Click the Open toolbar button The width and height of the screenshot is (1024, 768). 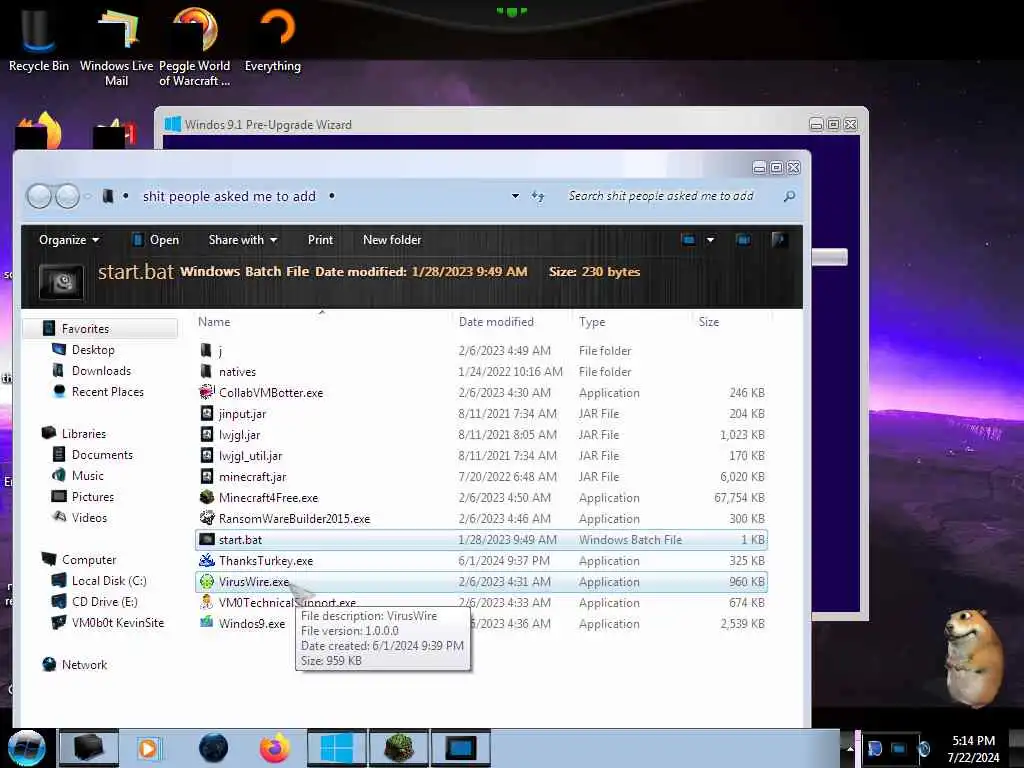pyautogui.click(x=155, y=240)
